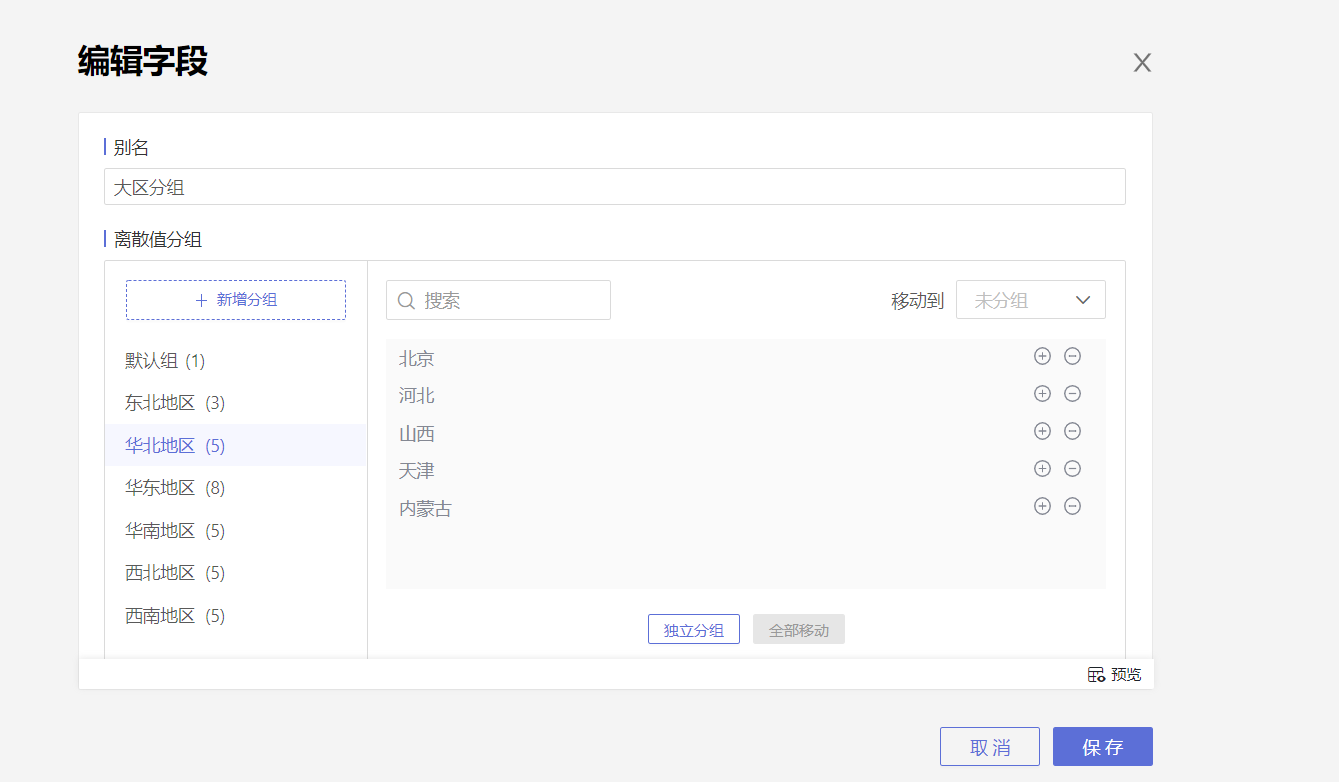This screenshot has height=782, width=1339.
Task: Click the plus icon next to 北京
Action: point(1042,356)
